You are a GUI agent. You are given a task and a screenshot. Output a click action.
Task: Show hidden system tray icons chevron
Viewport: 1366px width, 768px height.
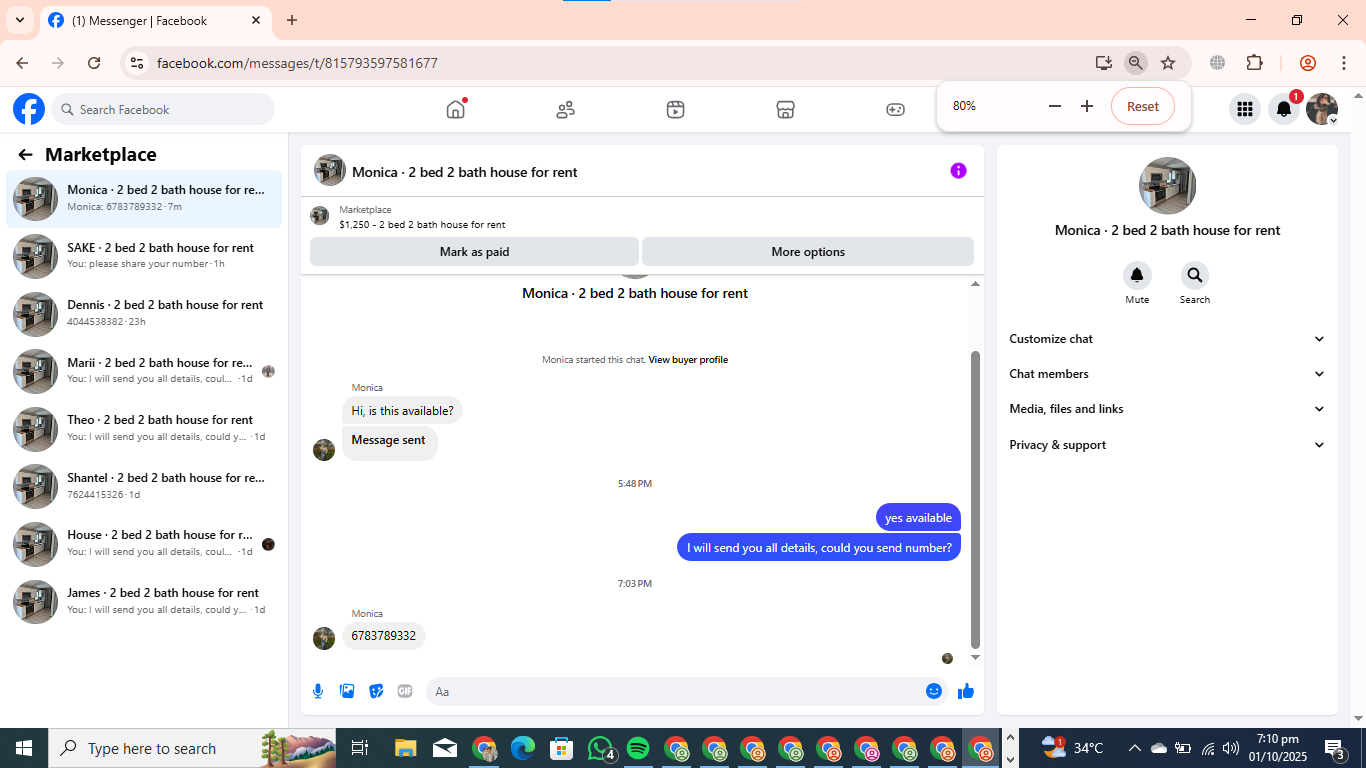pos(1135,748)
